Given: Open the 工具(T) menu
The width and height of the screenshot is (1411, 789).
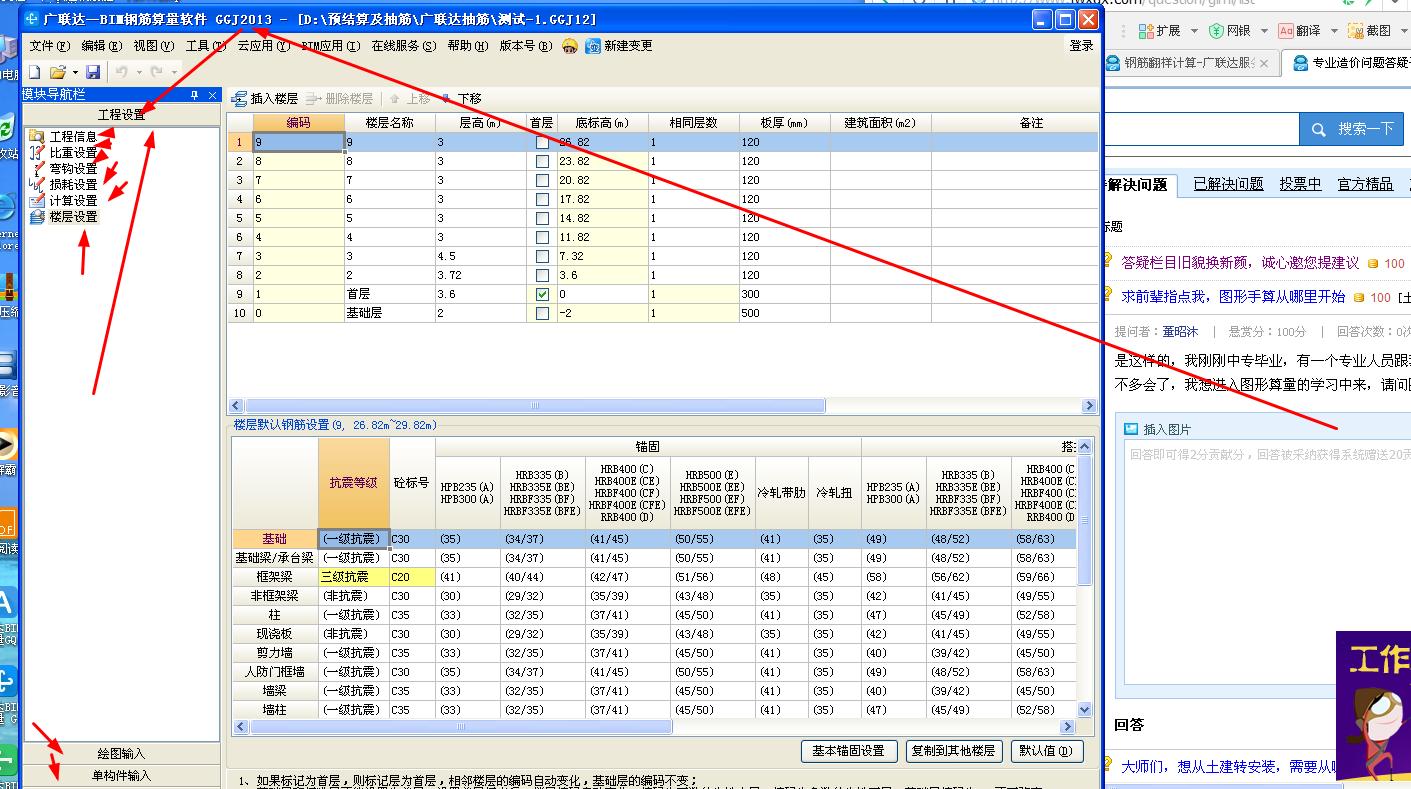Looking at the screenshot, I should point(205,46).
